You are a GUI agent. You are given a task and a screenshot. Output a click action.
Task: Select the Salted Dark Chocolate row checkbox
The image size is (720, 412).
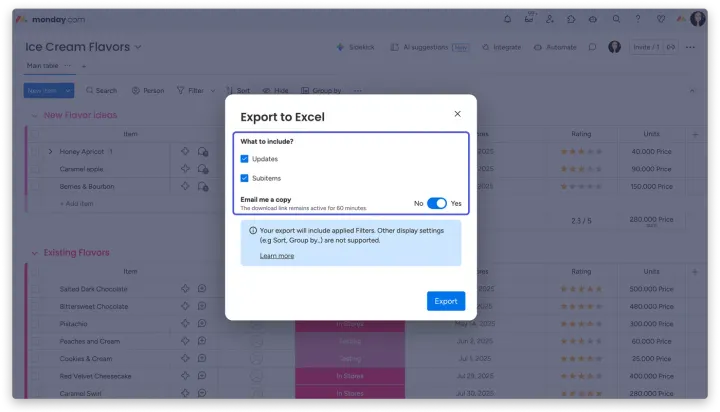[35, 289]
